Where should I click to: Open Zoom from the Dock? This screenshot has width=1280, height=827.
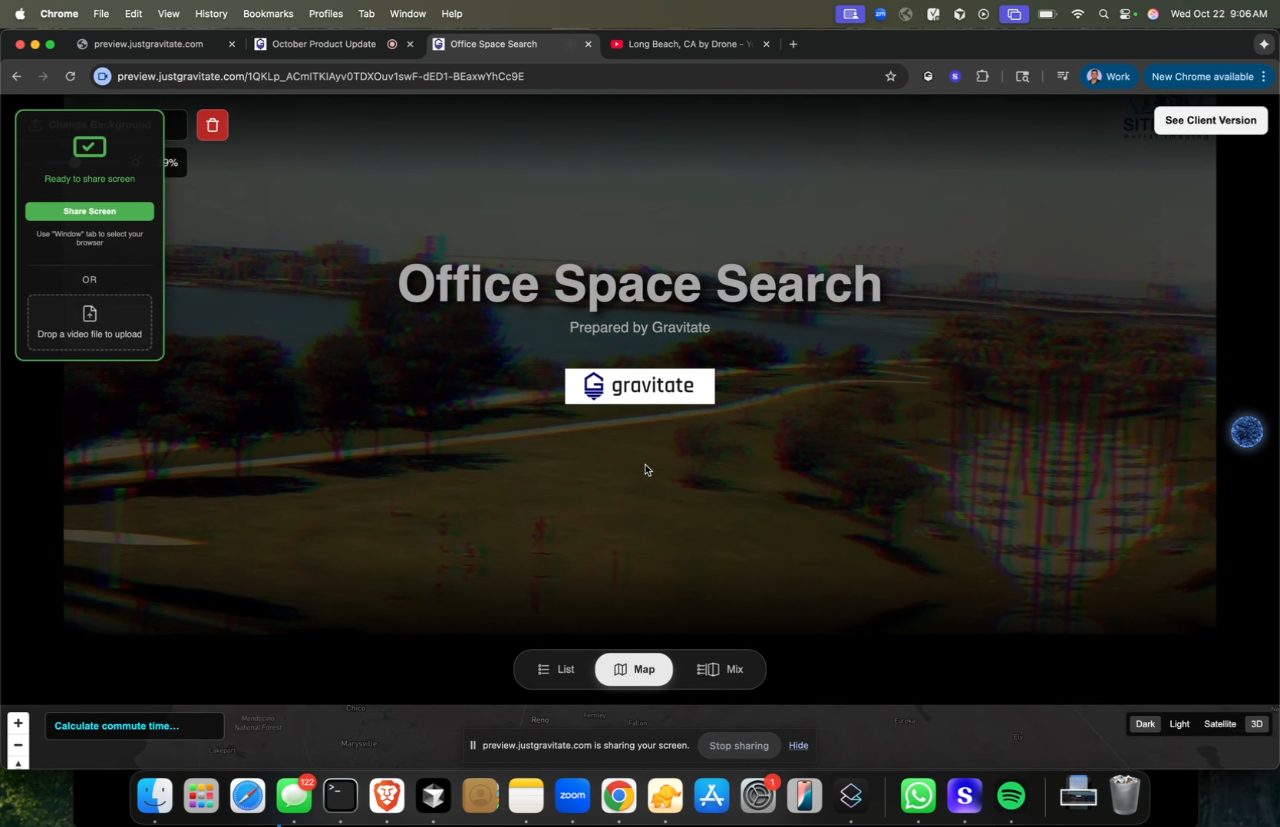click(572, 796)
